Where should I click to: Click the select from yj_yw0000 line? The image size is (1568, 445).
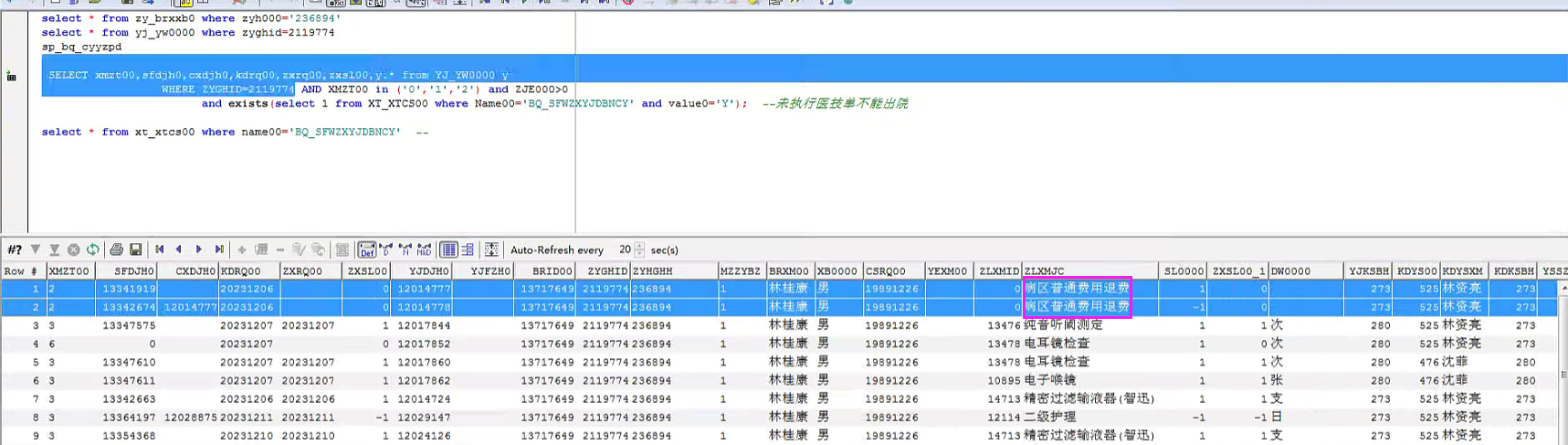point(187,33)
